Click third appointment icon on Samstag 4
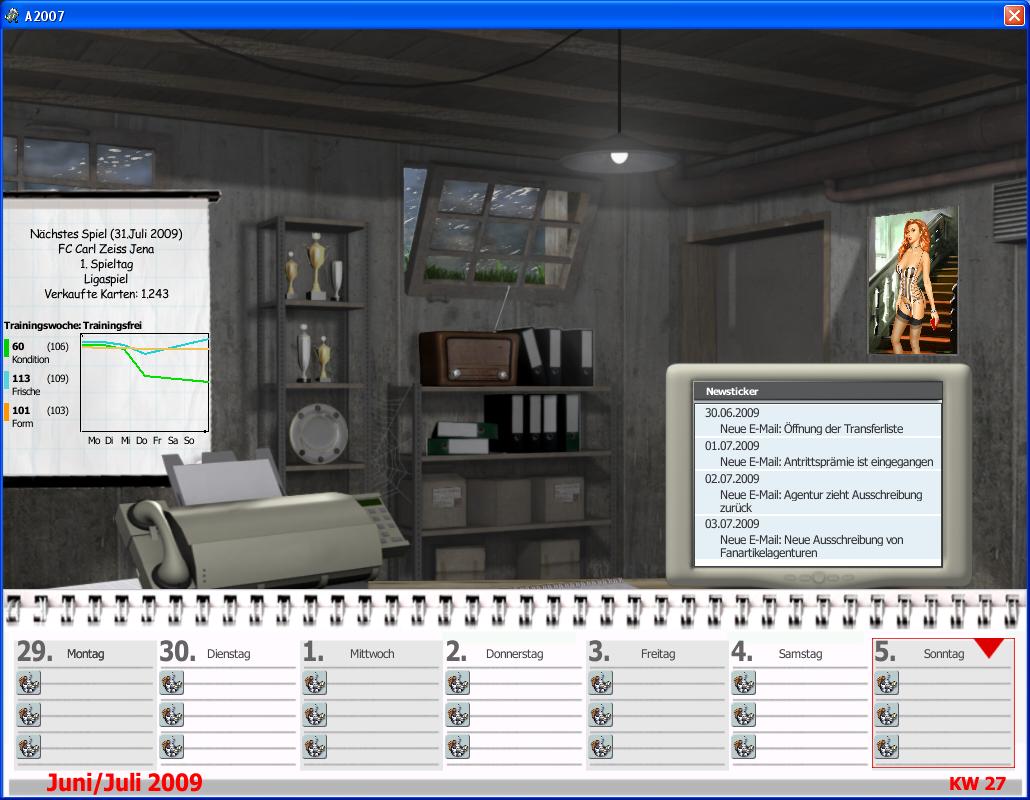The image size is (1030, 800). 744,747
